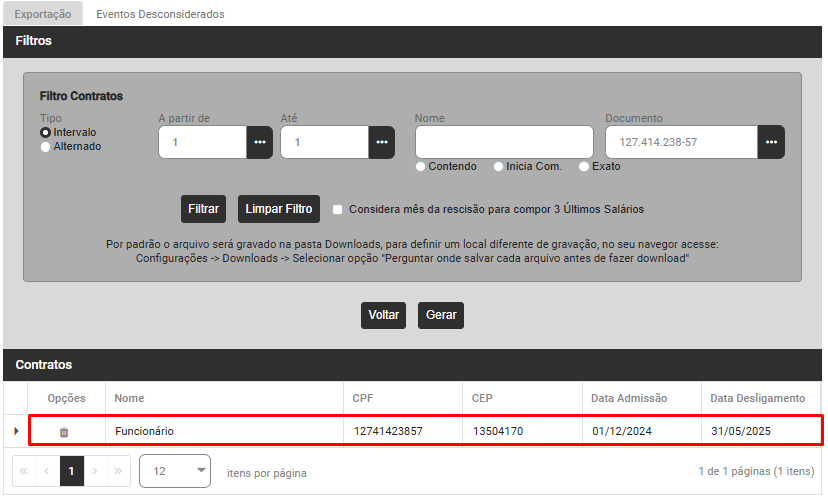Switch to the Exportação tab
This screenshot has width=828, height=497.
(x=43, y=14)
